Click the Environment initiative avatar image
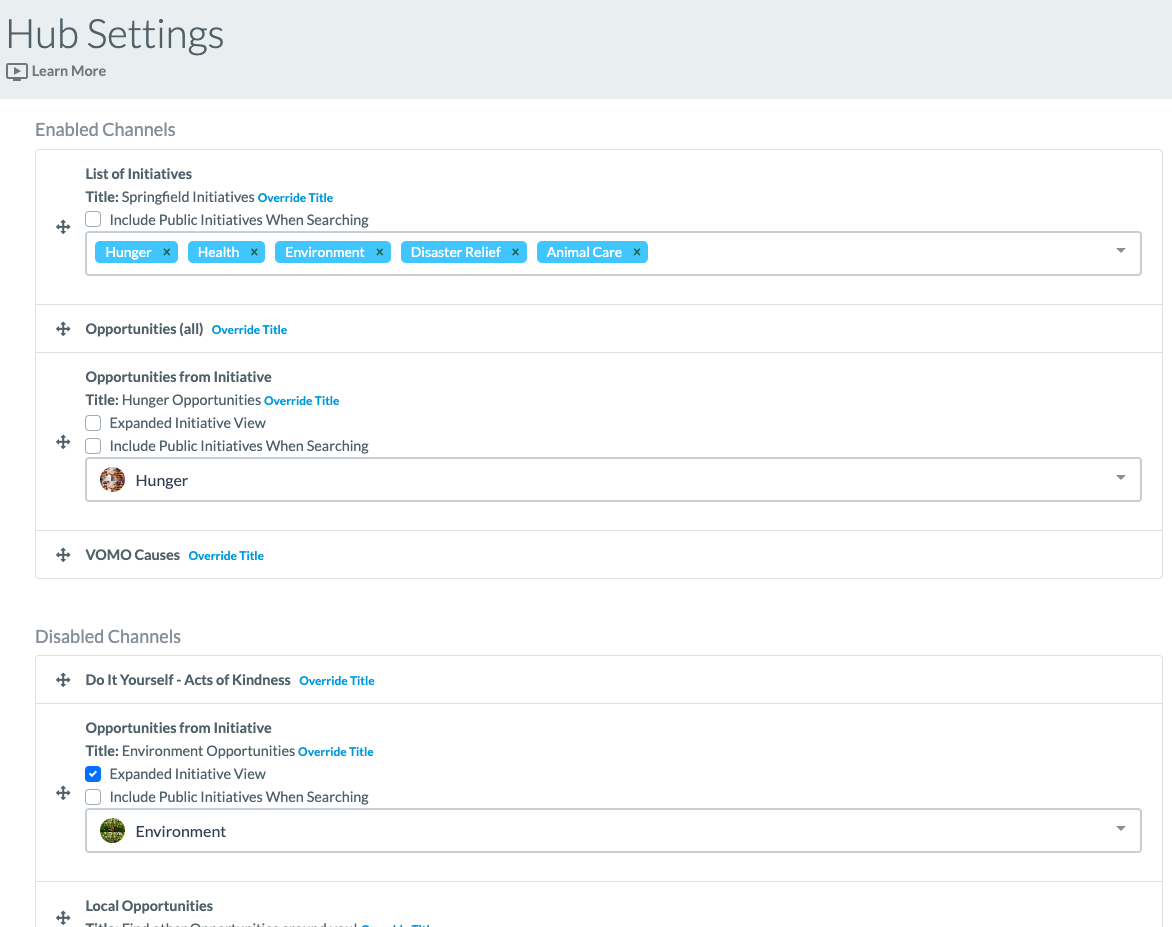The width and height of the screenshot is (1172, 927). click(113, 831)
